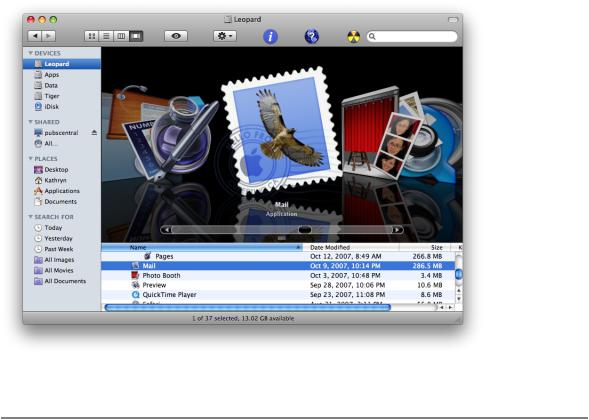The height and width of the screenshot is (420, 589).
Task: Go forward with the right arrow button
Action: click(48, 36)
